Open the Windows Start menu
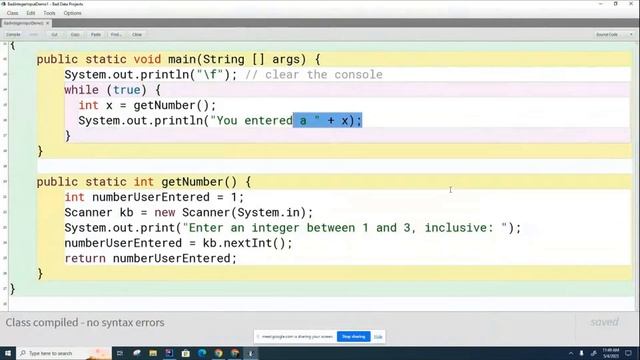Image resolution: width=640 pixels, height=360 pixels. pos(8,353)
